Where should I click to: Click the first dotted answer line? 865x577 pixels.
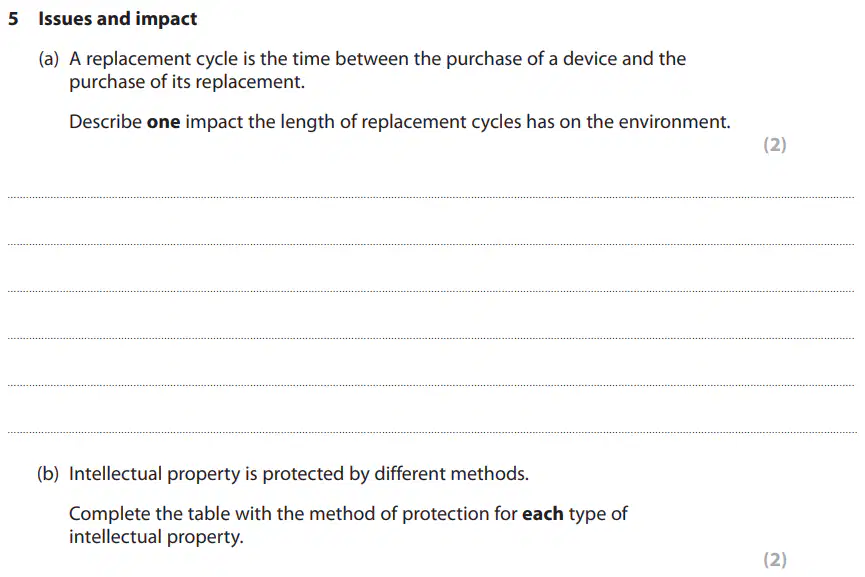(x=431, y=197)
